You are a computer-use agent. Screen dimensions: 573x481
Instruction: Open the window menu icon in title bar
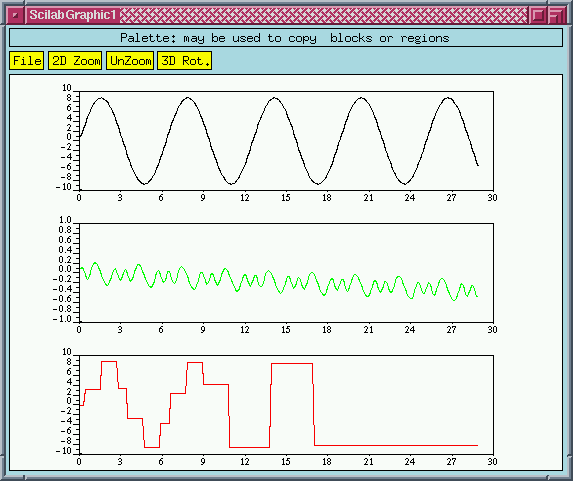tap(15, 15)
